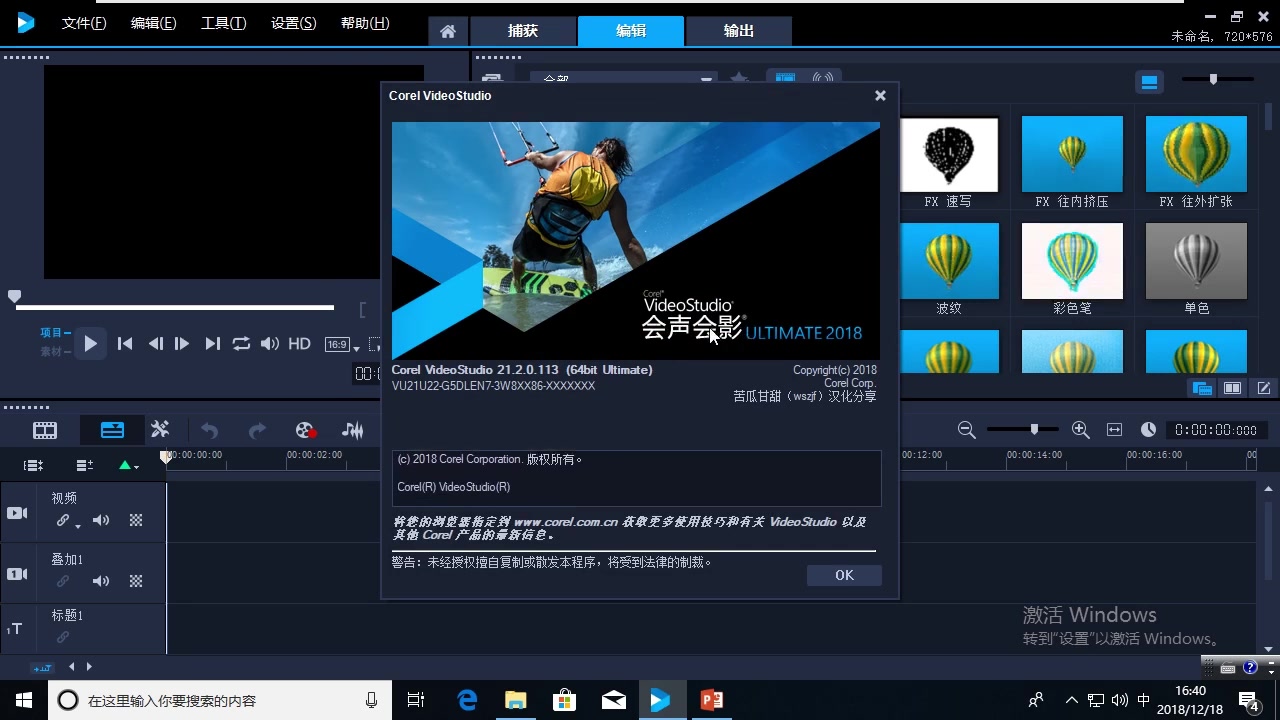
Task: Open record/capture option film reel icon
Action: (x=306, y=431)
